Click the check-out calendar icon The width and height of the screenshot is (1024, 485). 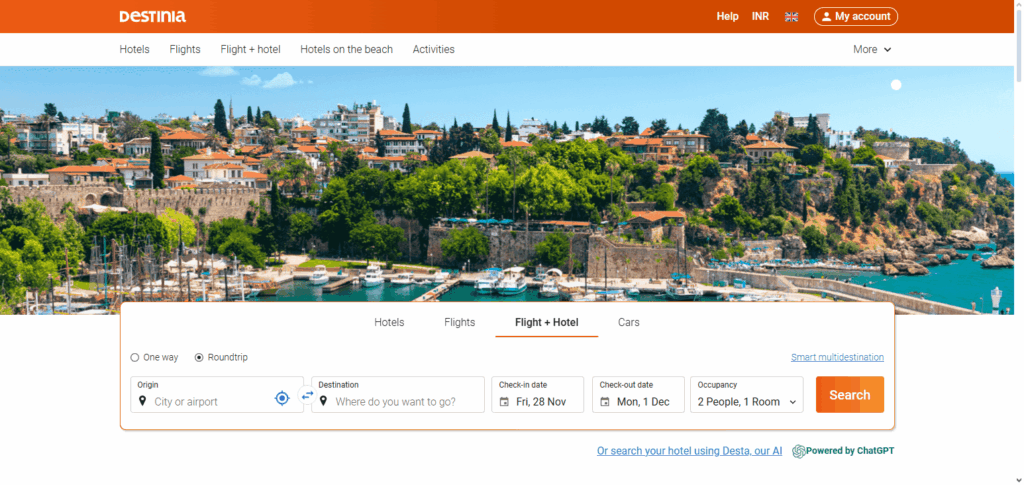pyautogui.click(x=603, y=402)
